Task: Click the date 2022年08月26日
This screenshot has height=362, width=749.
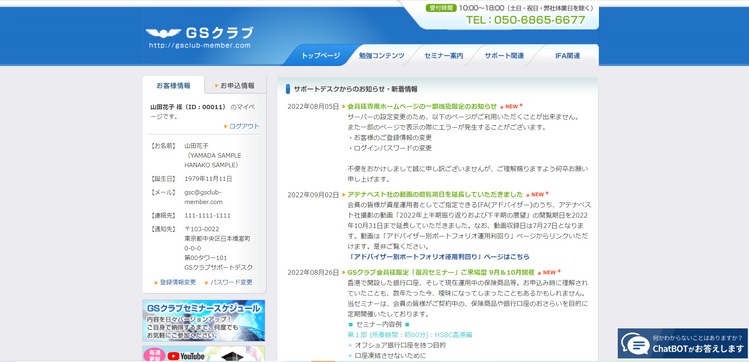Action: point(313,272)
